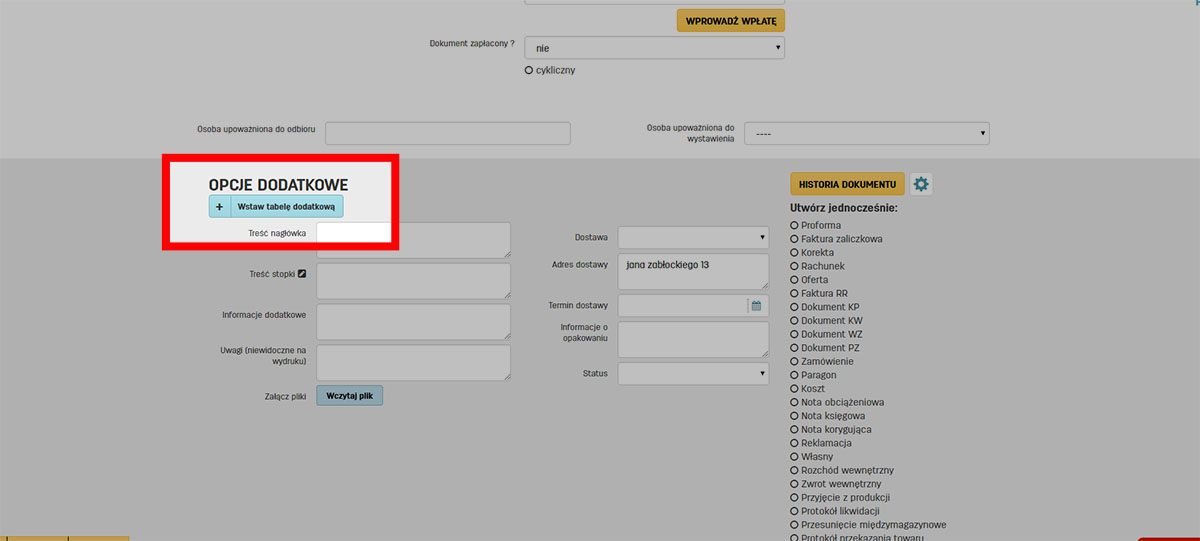Open the Dostawa dropdown
The height and width of the screenshot is (541, 1200).
pos(693,237)
